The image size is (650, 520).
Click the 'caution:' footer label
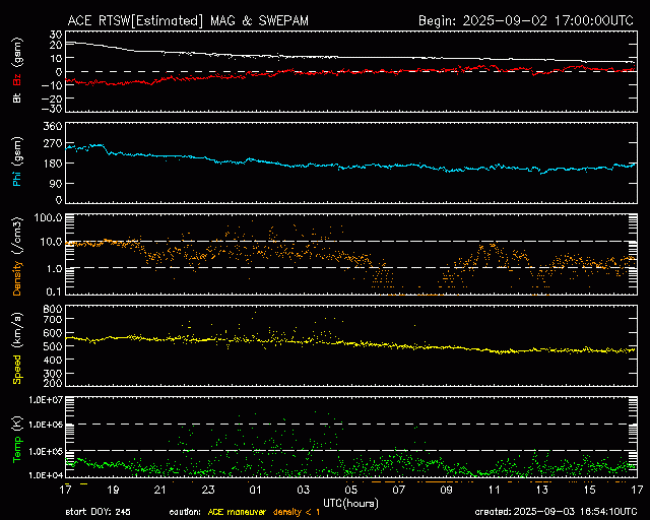coord(185,512)
